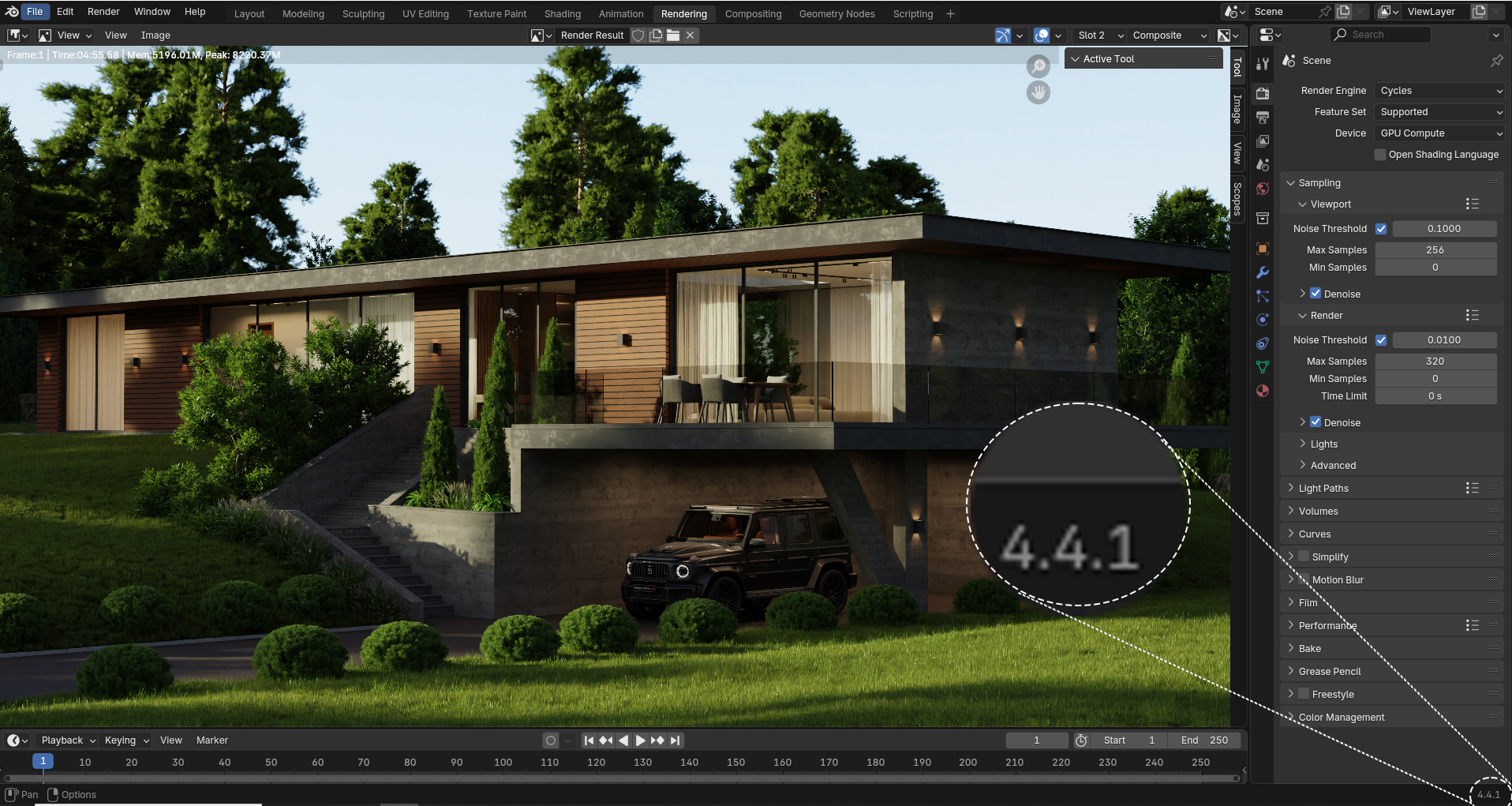Click the open image folder icon

(x=673, y=36)
